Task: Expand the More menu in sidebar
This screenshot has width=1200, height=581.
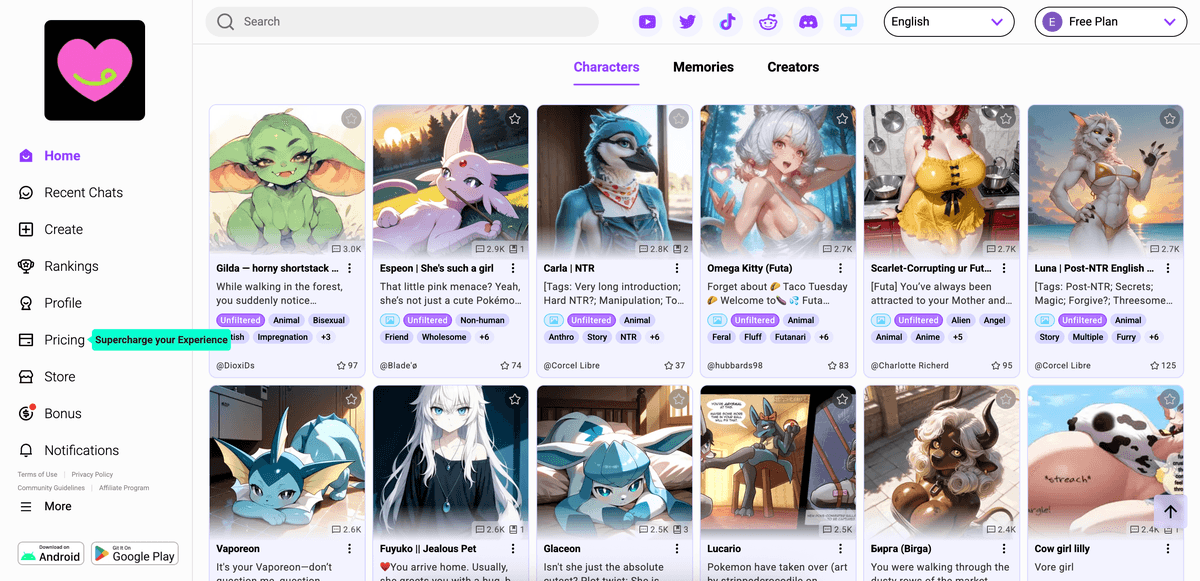Action: point(46,507)
